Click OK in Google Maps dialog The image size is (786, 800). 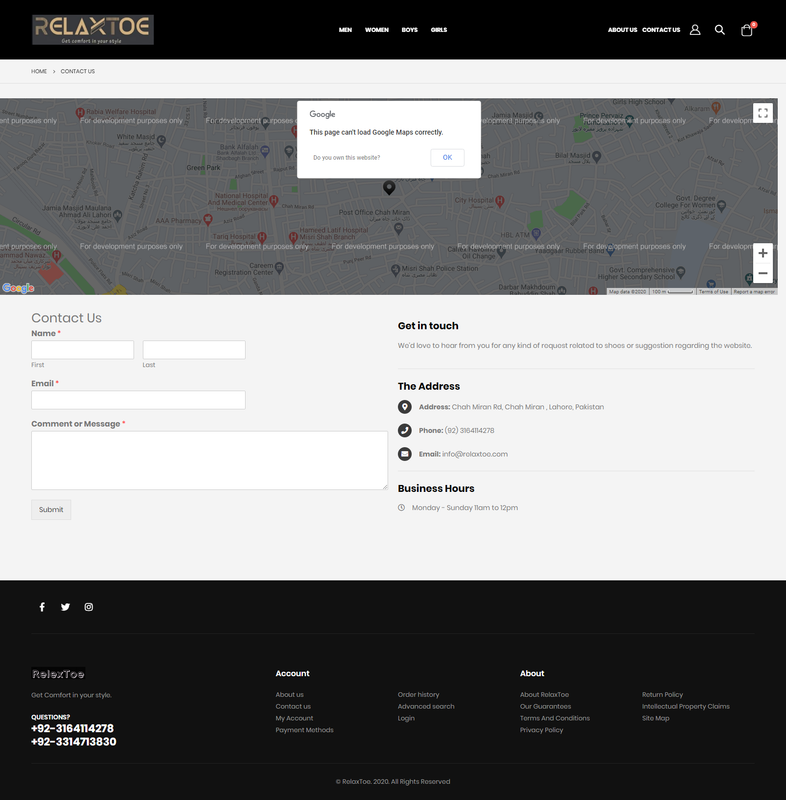(447, 158)
